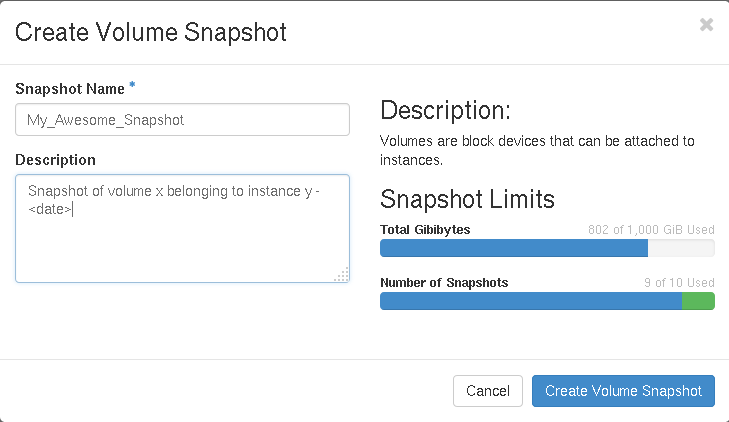Image resolution: width=729 pixels, height=422 pixels.
Task: Click the textarea resize grip handle
Action: click(x=342, y=275)
